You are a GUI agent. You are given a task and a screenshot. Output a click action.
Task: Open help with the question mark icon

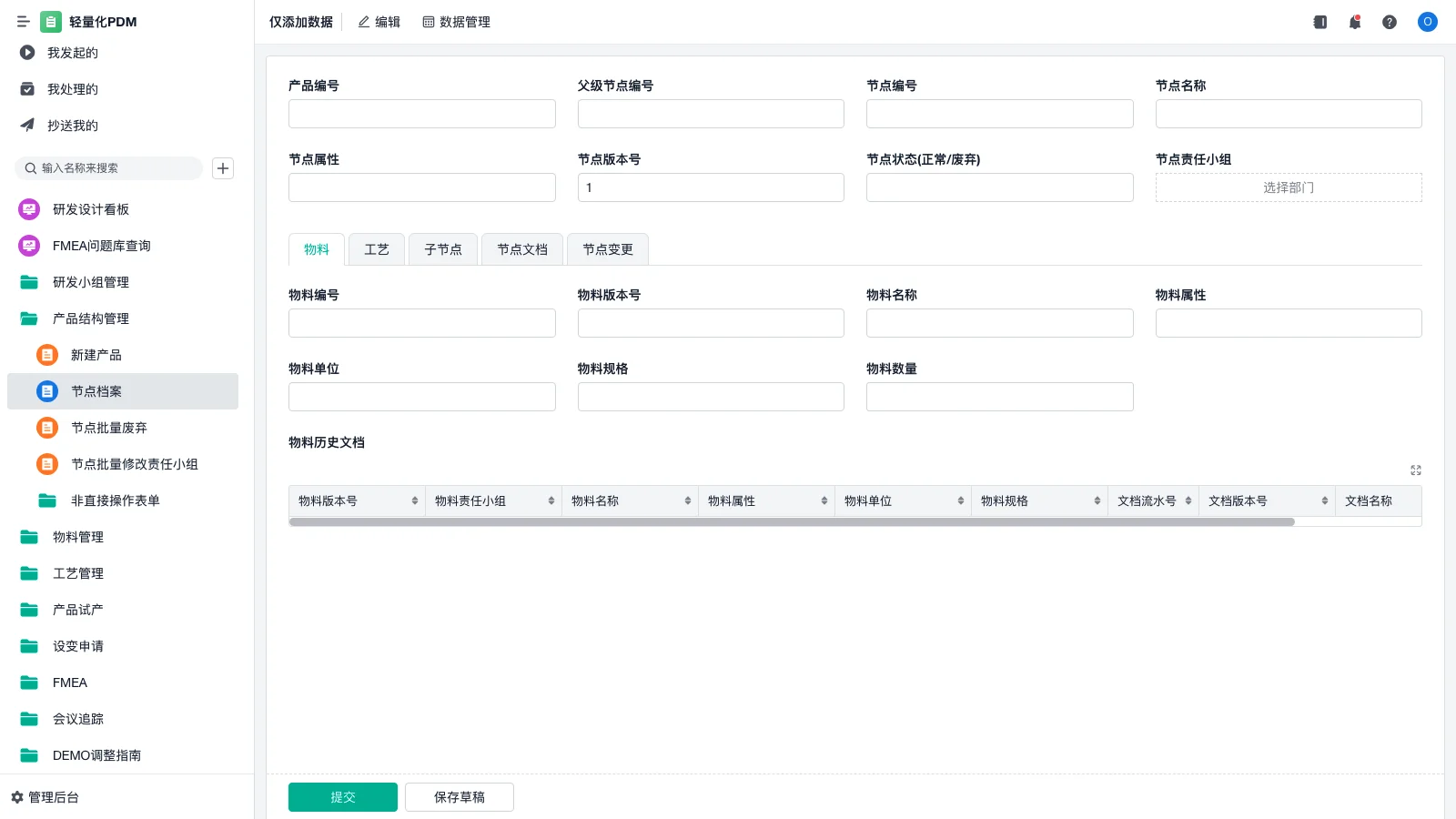point(1390,22)
